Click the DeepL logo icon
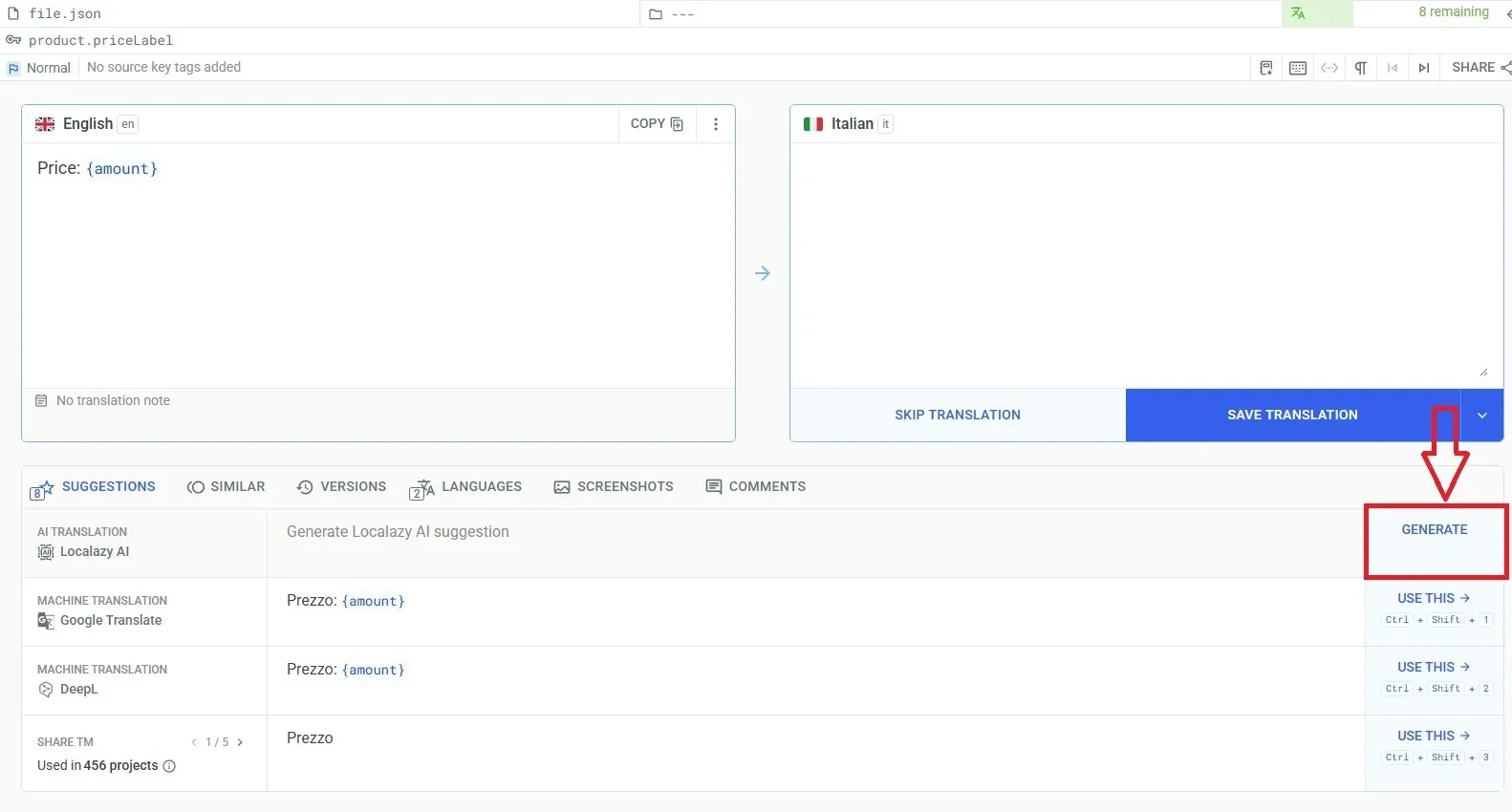This screenshot has width=1512, height=812. pos(45,690)
